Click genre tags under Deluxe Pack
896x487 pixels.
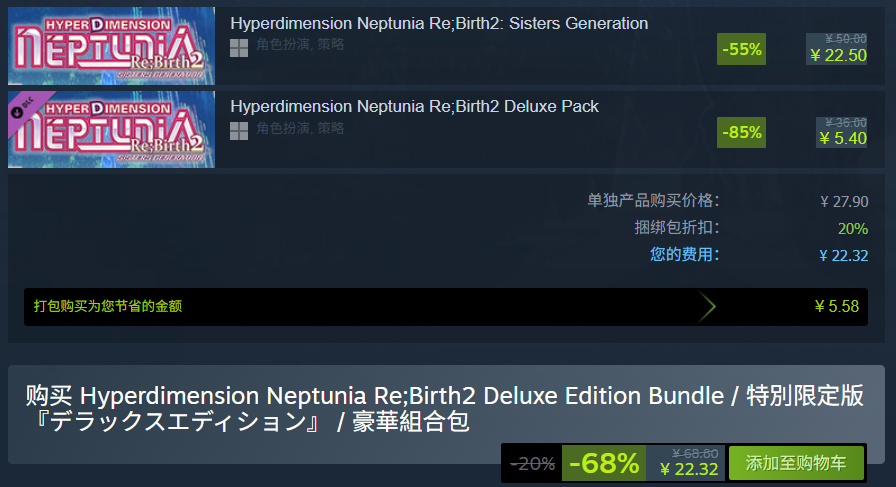click(x=300, y=128)
